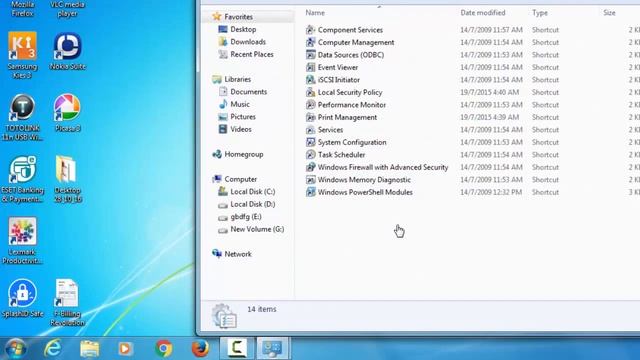
Task: Select the ESET Banking & Payment icon
Action: (x=22, y=169)
